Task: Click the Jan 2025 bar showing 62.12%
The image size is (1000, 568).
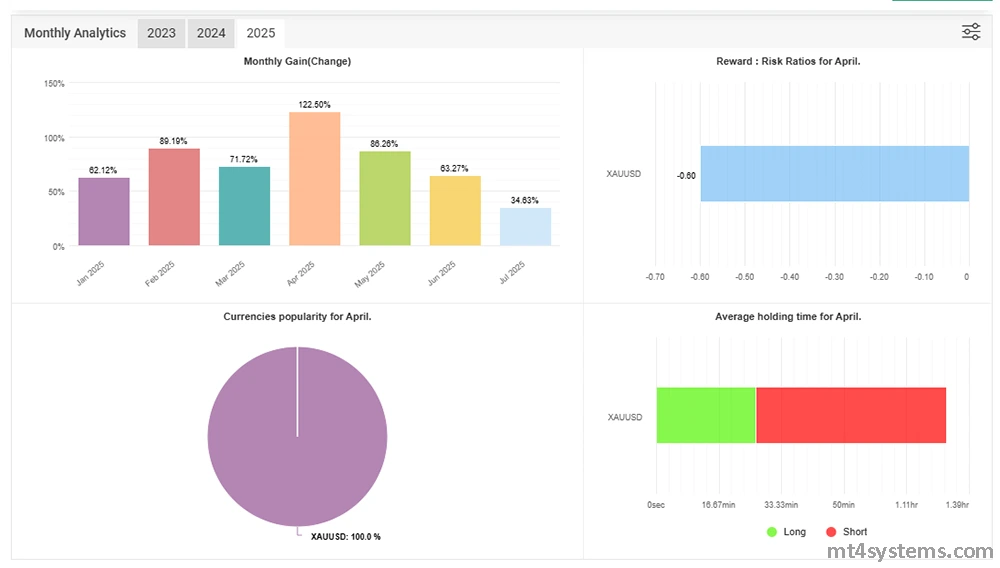Action: (104, 212)
